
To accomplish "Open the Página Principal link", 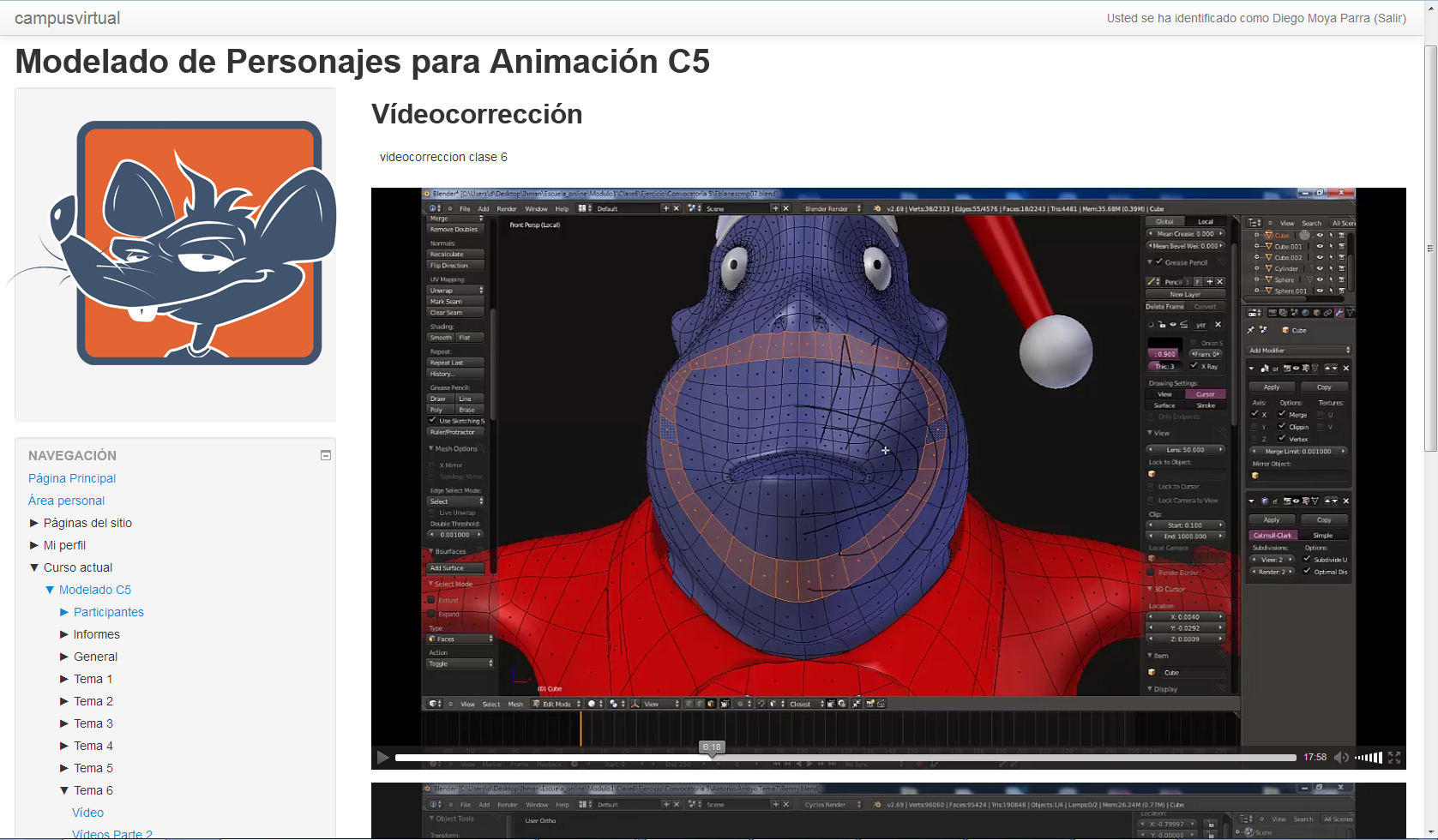I will 72,478.
